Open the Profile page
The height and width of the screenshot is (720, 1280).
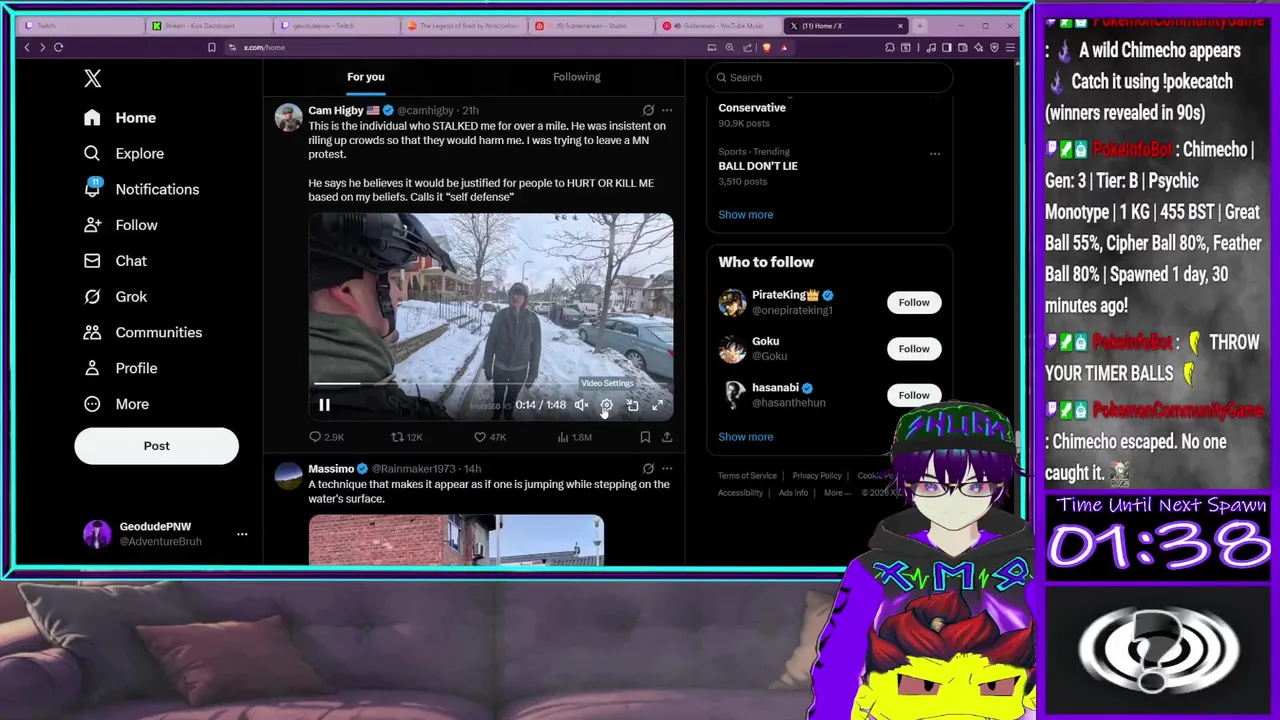(x=120, y=368)
